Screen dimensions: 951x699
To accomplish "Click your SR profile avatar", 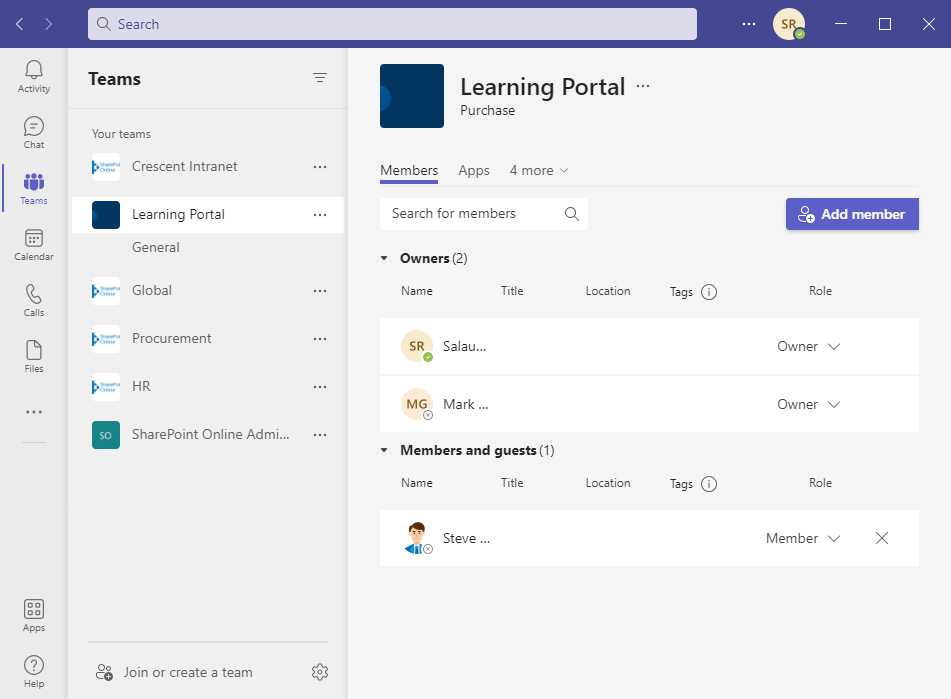I will tap(789, 23).
